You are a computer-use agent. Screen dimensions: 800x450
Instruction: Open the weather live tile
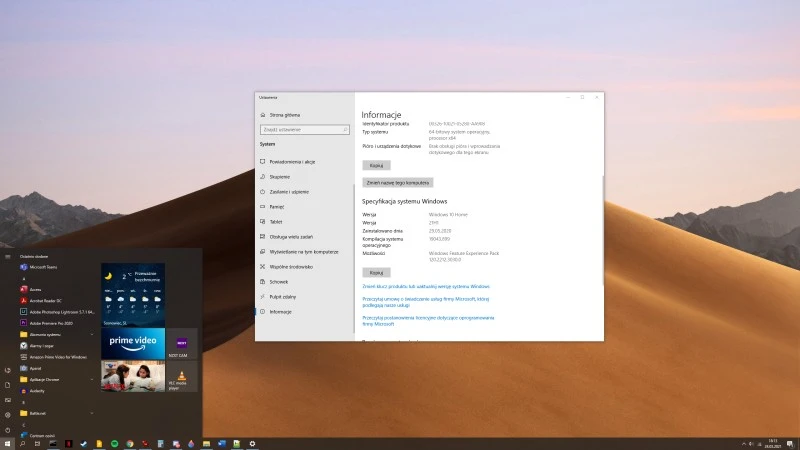[x=133, y=295]
